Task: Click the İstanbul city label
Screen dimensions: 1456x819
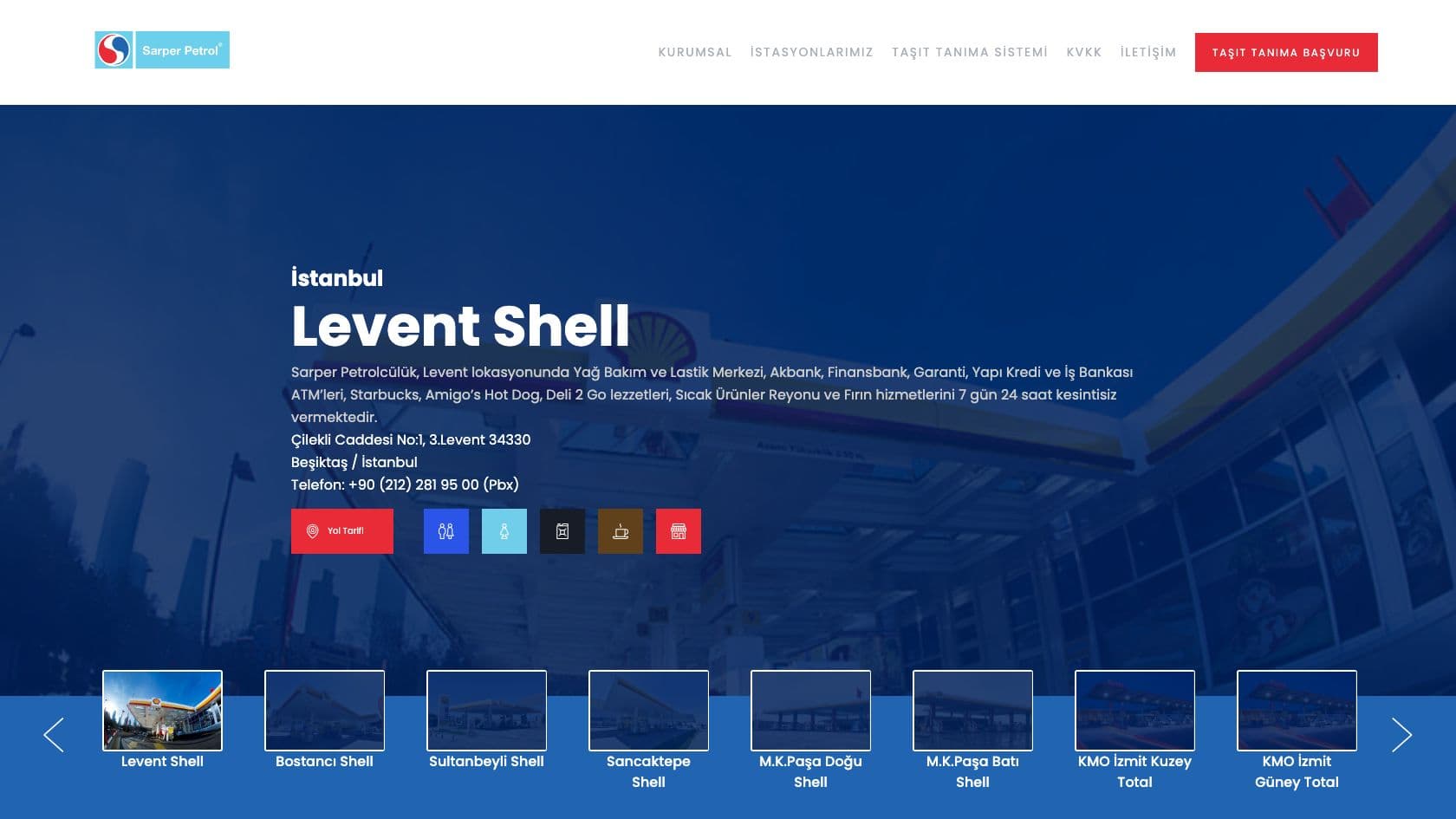Action: point(337,277)
